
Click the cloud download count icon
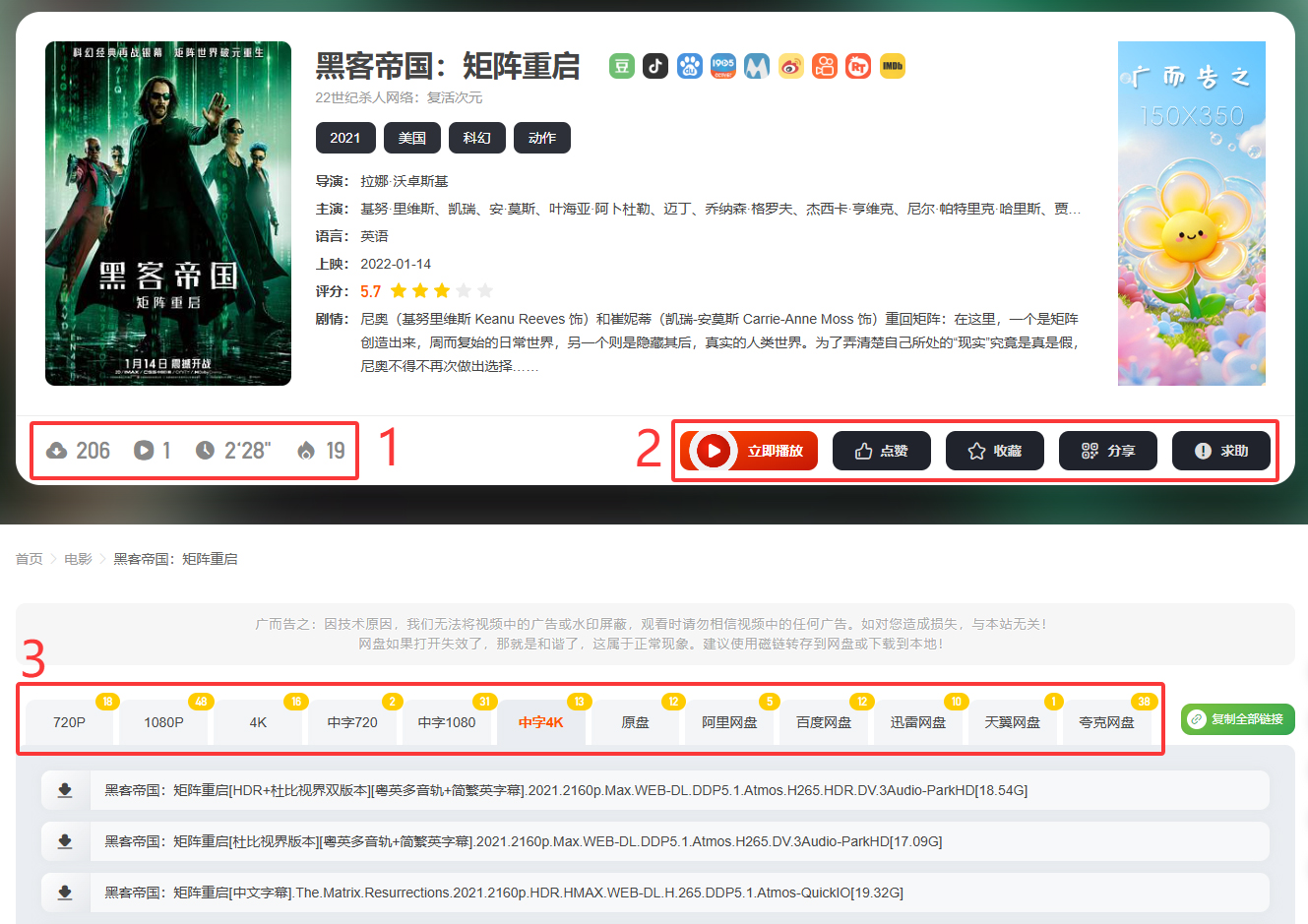point(57,451)
